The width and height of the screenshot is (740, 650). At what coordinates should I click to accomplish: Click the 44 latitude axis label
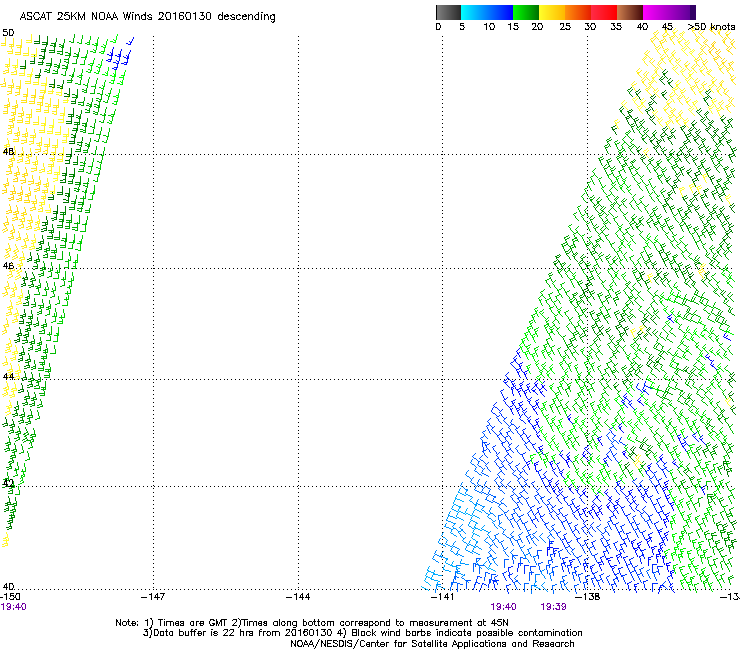coord(8,377)
